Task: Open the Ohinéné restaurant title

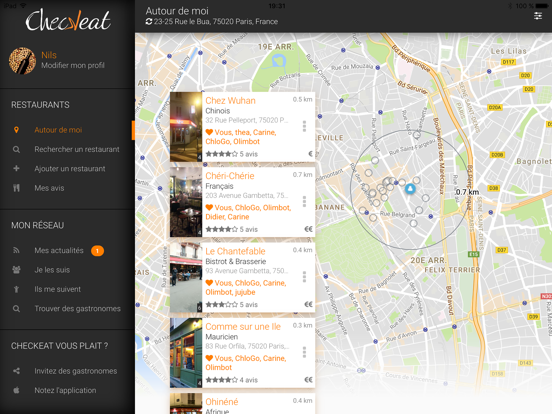Action: click(x=222, y=402)
